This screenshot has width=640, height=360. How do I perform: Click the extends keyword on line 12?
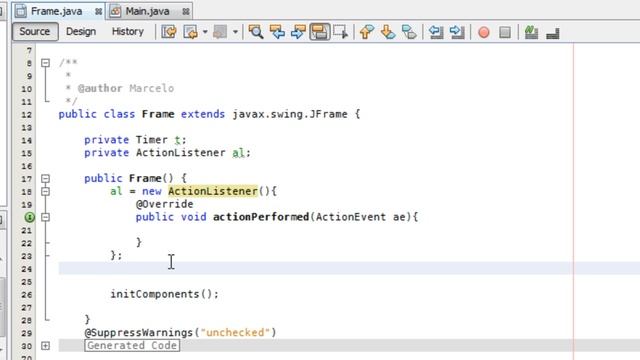[x=203, y=114]
